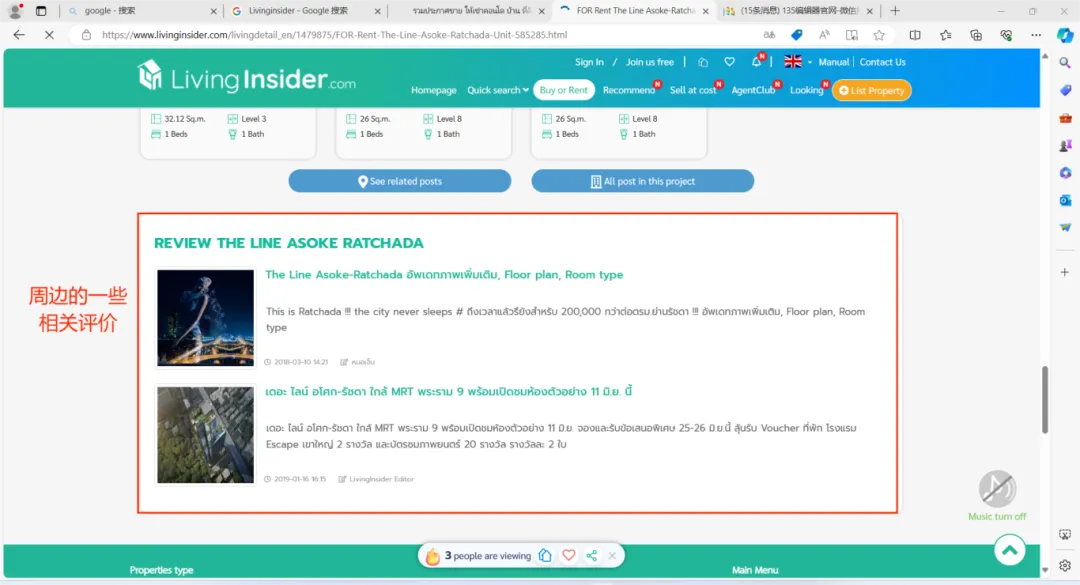
Task: Switch to the Livinginsider - Google tab
Action: pos(307,10)
